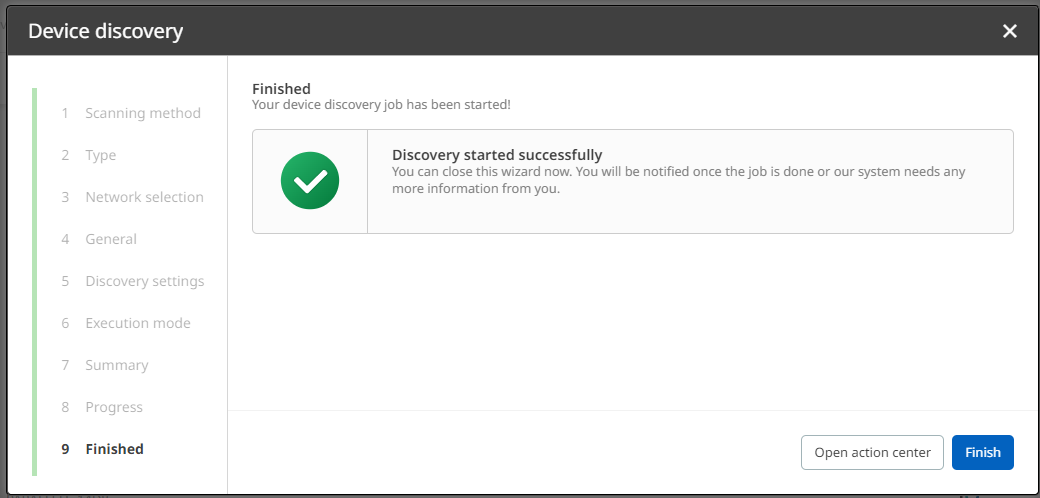Go to the Scanning method step
The height and width of the screenshot is (498, 1040).
[142, 113]
